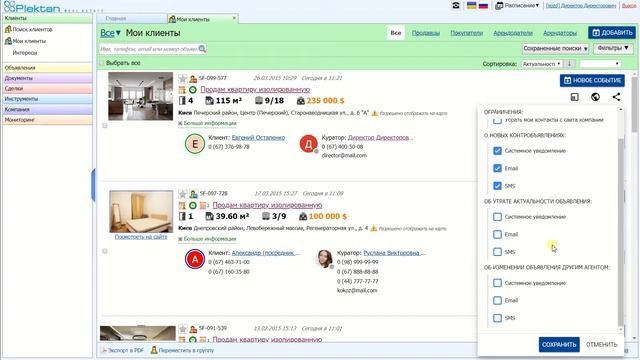Select the Продавцы filter tab

(426, 33)
